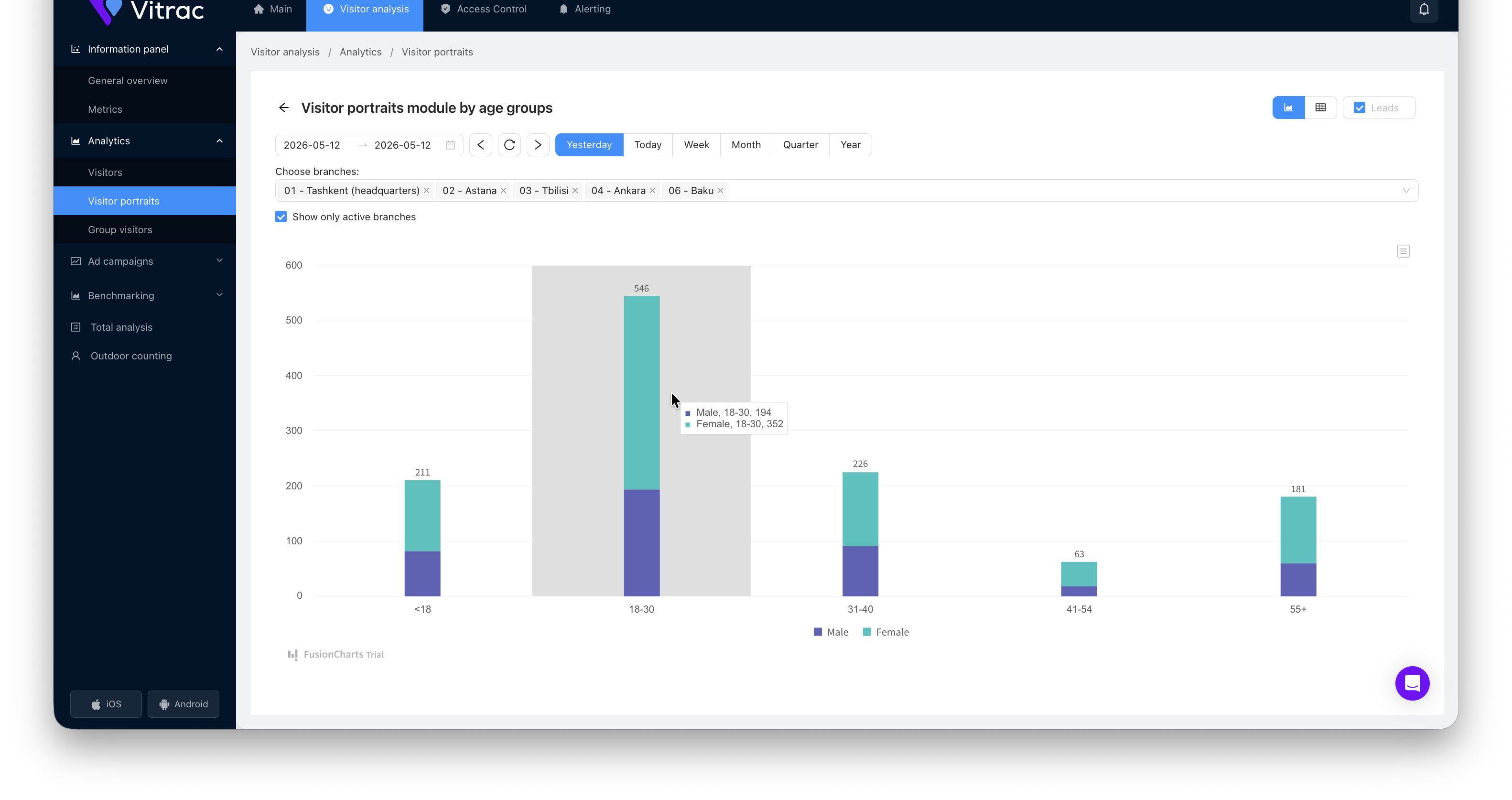
Task: Open the chart export menu icon
Action: 1404,251
